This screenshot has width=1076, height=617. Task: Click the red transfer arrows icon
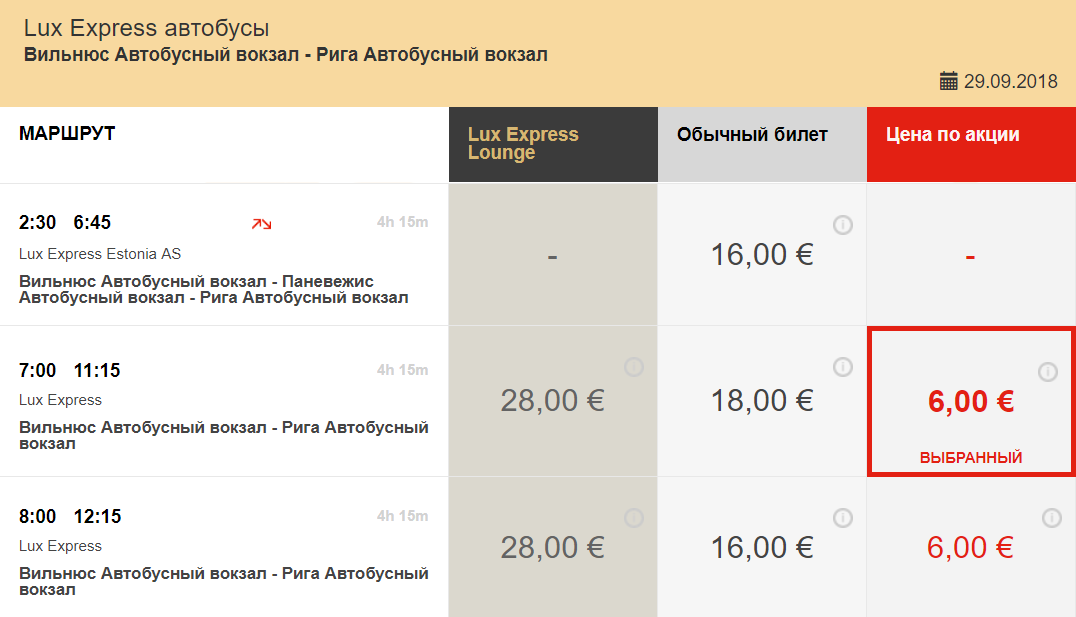pyautogui.click(x=261, y=223)
